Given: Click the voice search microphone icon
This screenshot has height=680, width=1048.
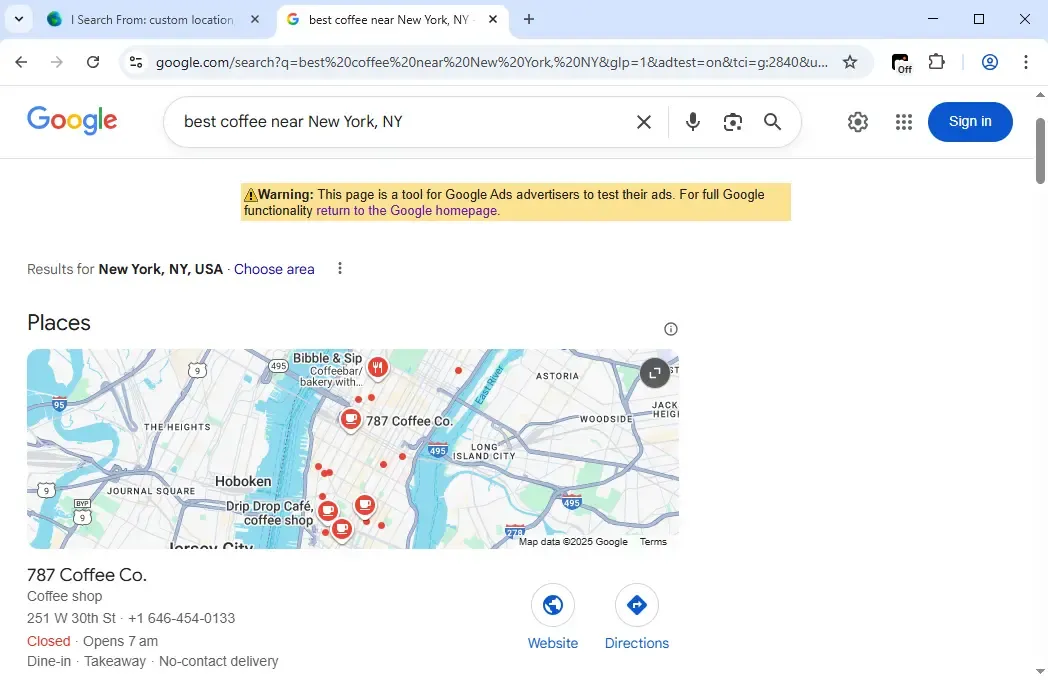Looking at the screenshot, I should coord(693,122).
